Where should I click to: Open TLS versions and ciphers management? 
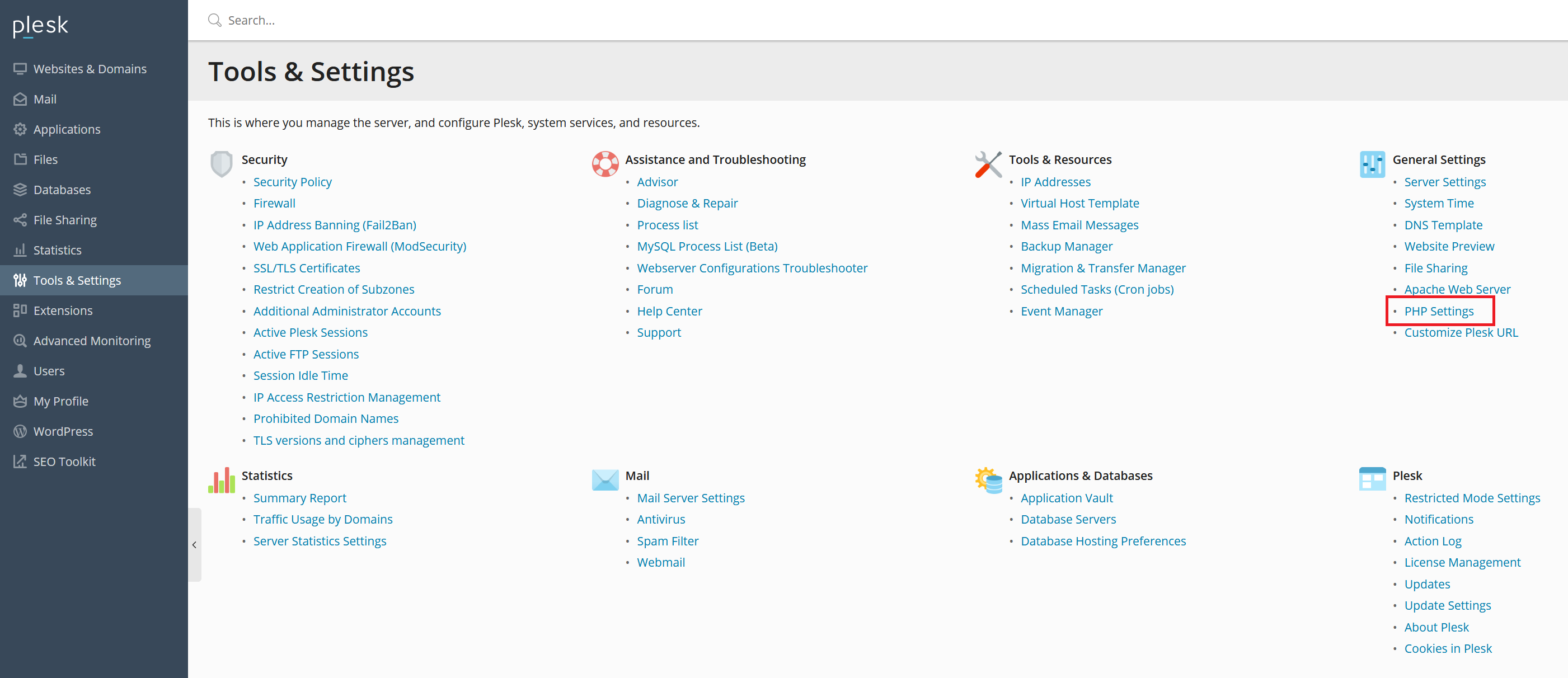(x=359, y=440)
